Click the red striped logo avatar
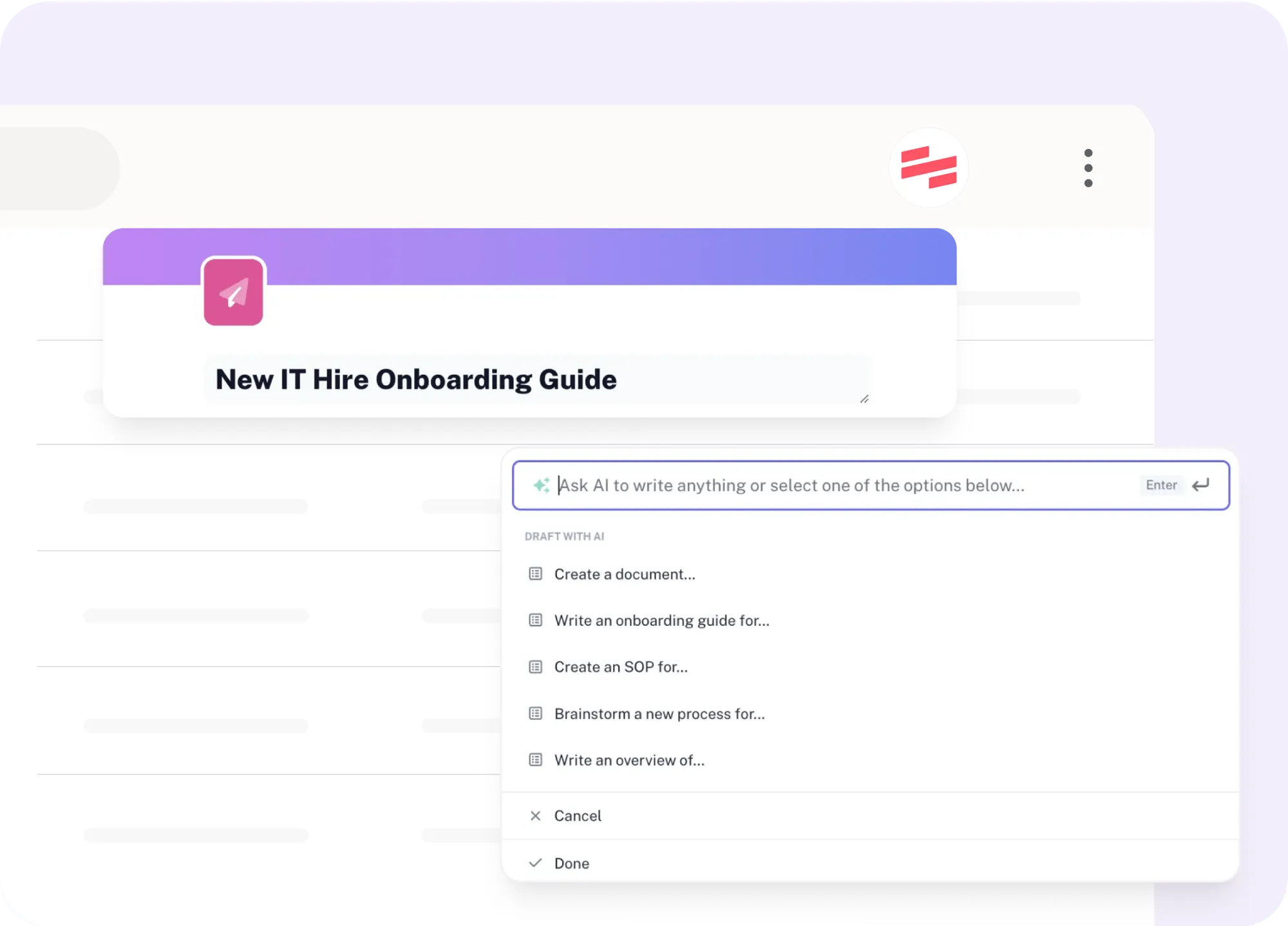Screen dimensions: 1288x926 (929, 167)
